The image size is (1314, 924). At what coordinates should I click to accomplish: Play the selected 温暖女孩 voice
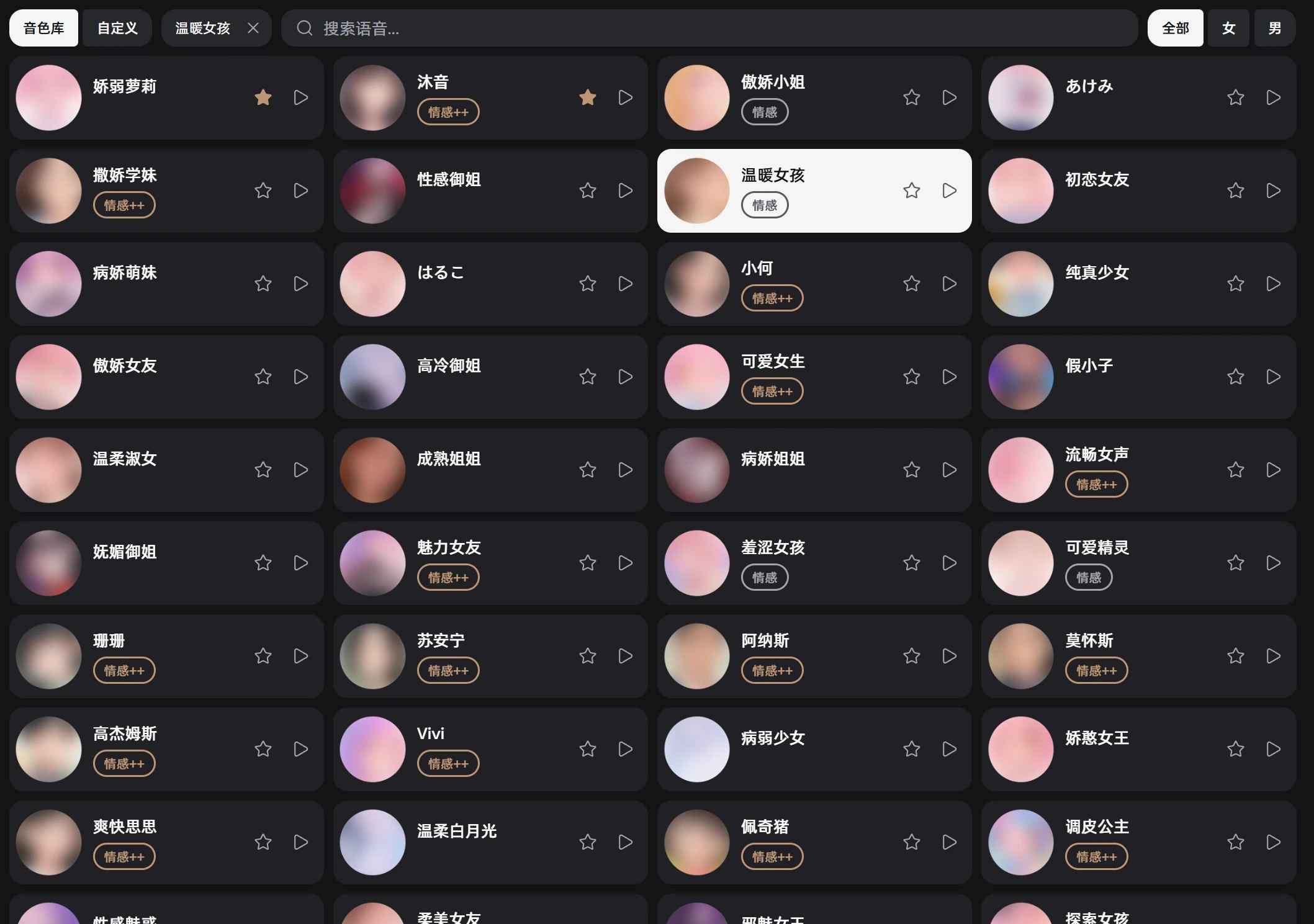point(950,191)
